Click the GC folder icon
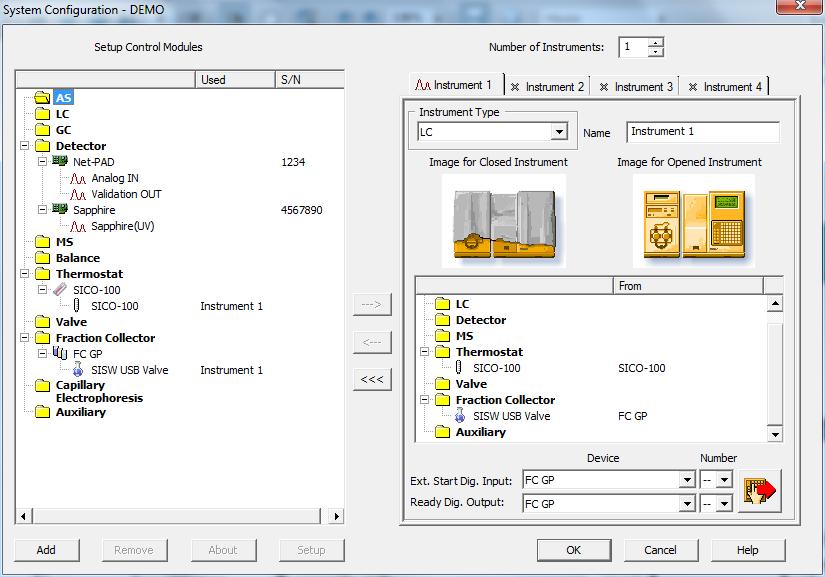This screenshot has width=825, height=577. click(42, 130)
